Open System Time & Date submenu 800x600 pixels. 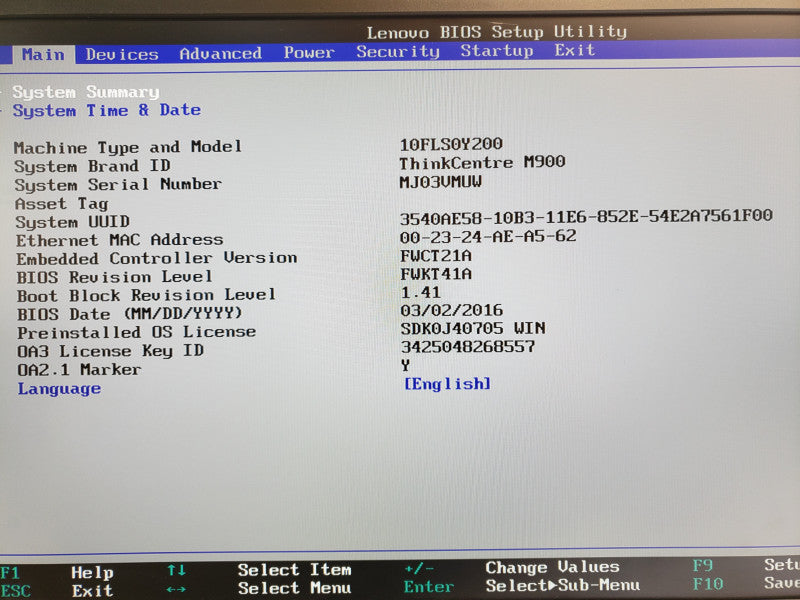pos(107,110)
